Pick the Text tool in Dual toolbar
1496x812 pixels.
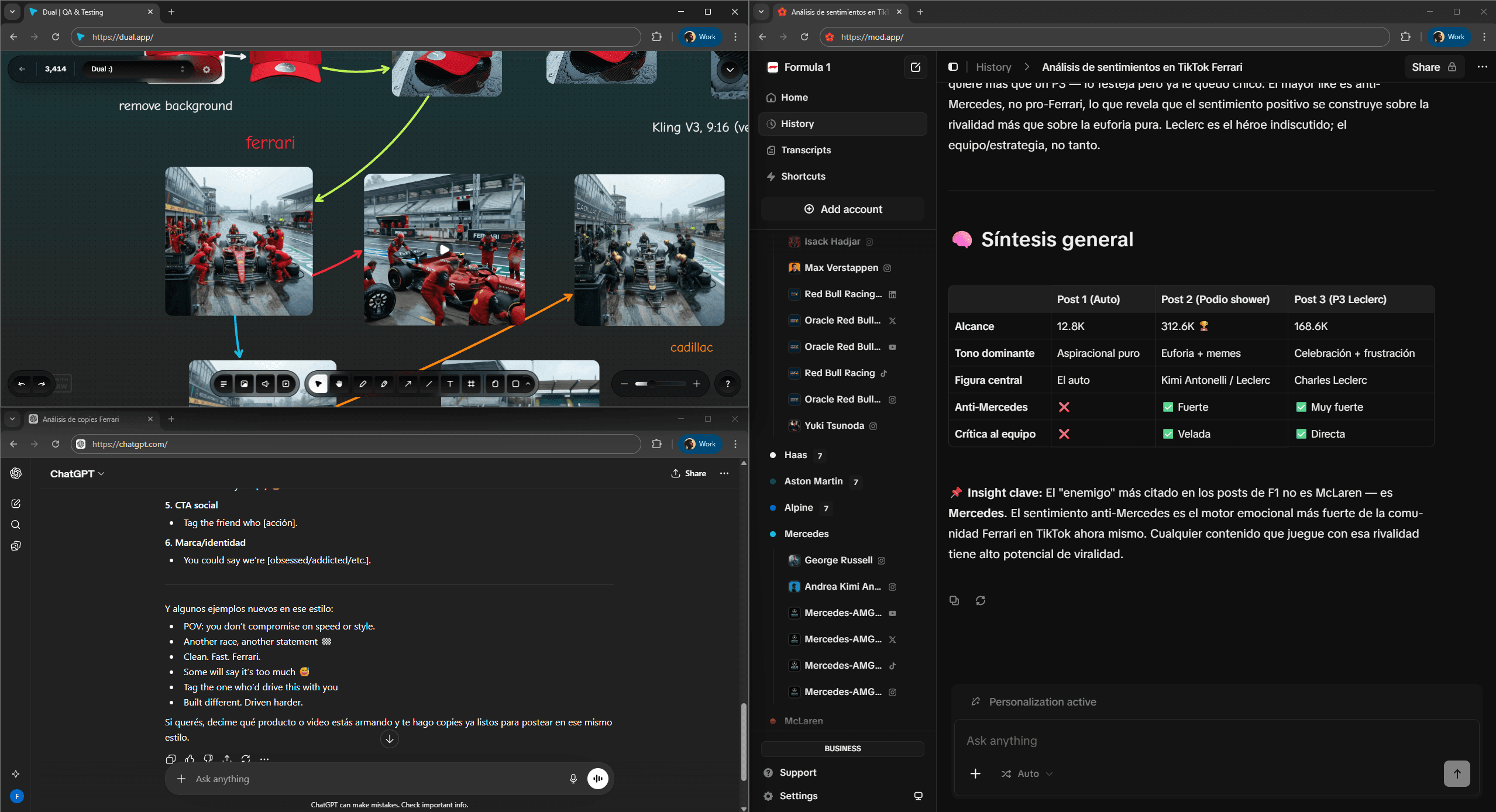[x=450, y=384]
